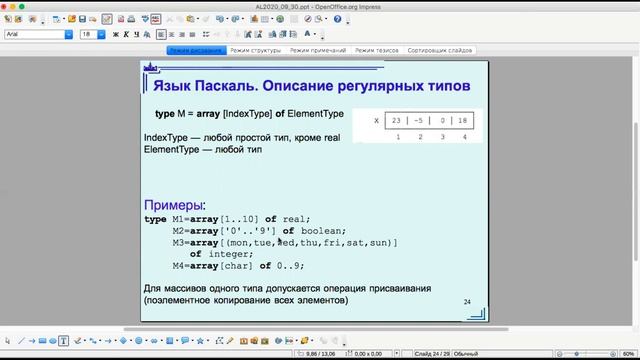Click the Paste clipboard icon

click(x=190, y=19)
